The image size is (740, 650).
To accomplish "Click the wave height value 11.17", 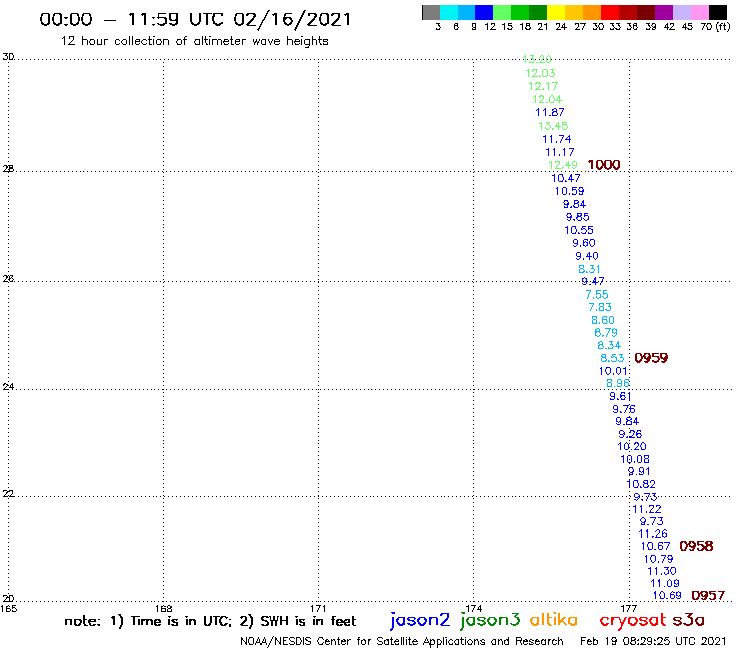I will tap(560, 152).
